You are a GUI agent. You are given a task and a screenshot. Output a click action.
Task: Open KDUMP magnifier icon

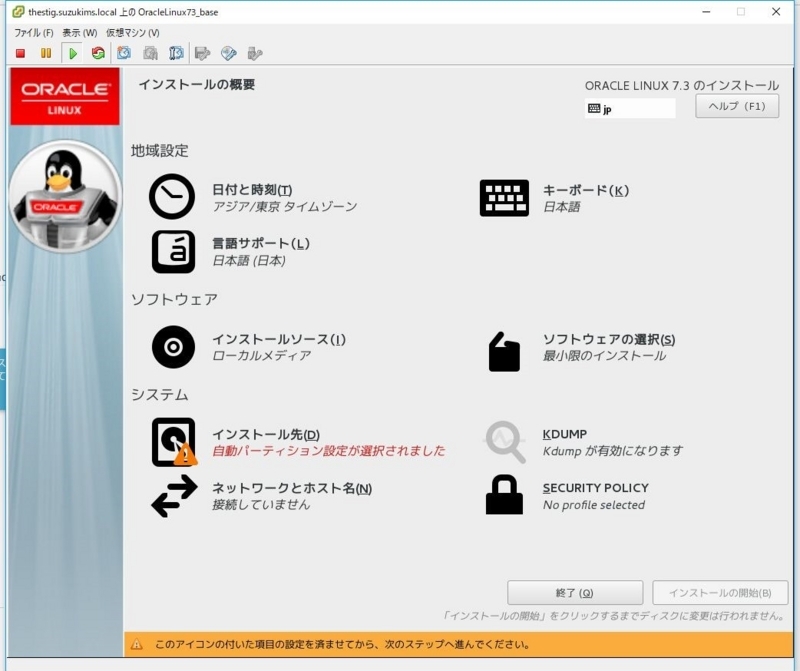[x=505, y=442]
